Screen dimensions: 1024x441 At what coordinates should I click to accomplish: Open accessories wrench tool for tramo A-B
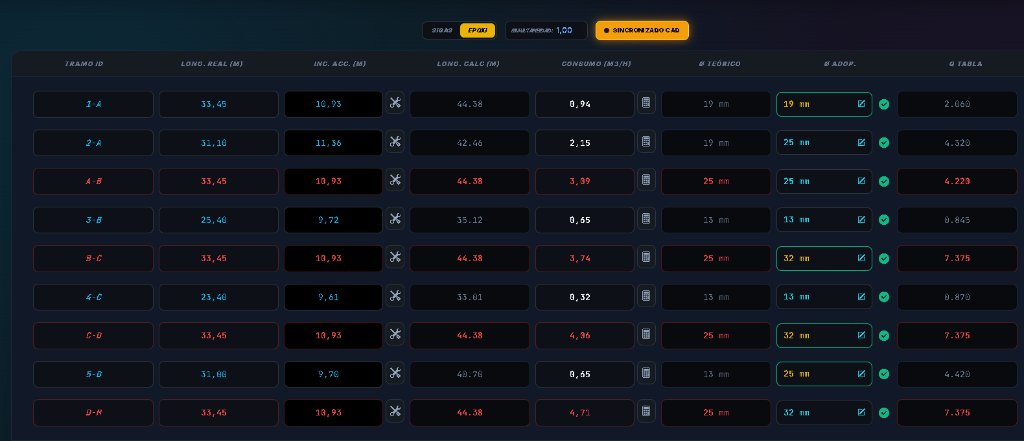point(394,180)
